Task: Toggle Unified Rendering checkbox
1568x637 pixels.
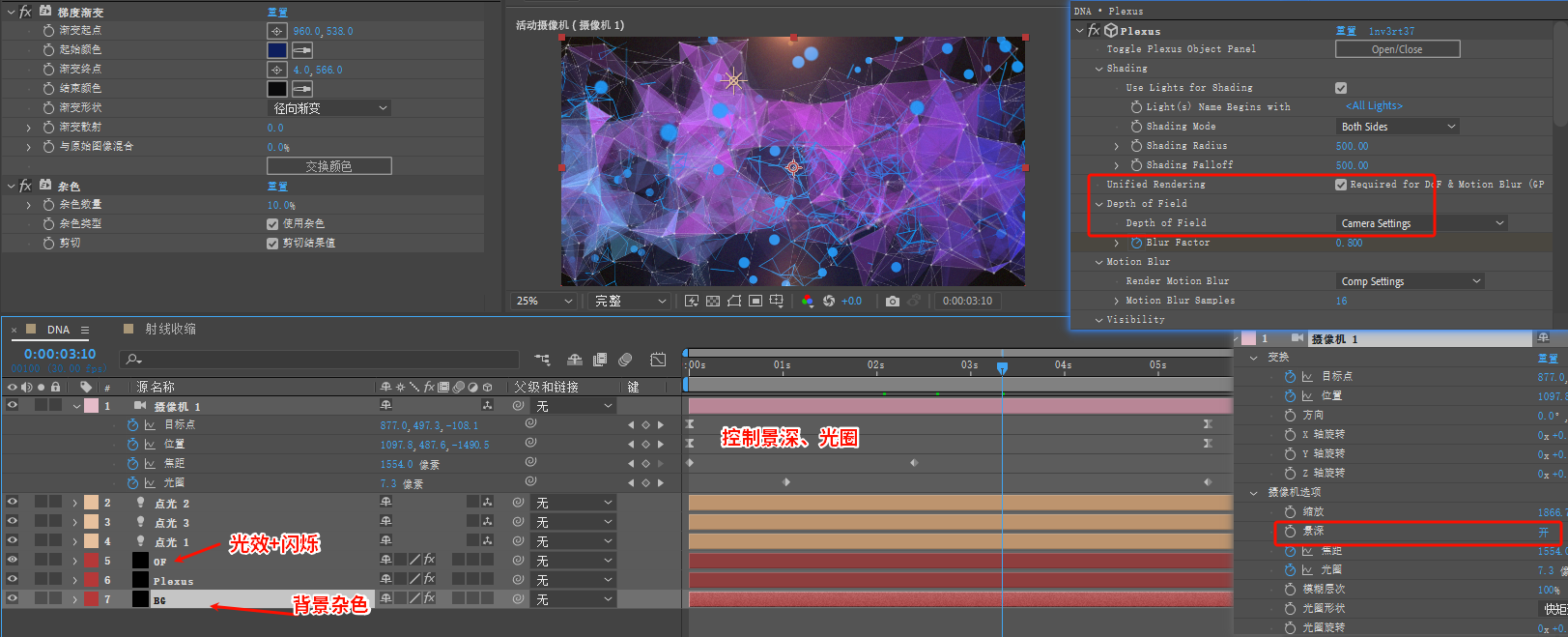Action: click(1341, 185)
